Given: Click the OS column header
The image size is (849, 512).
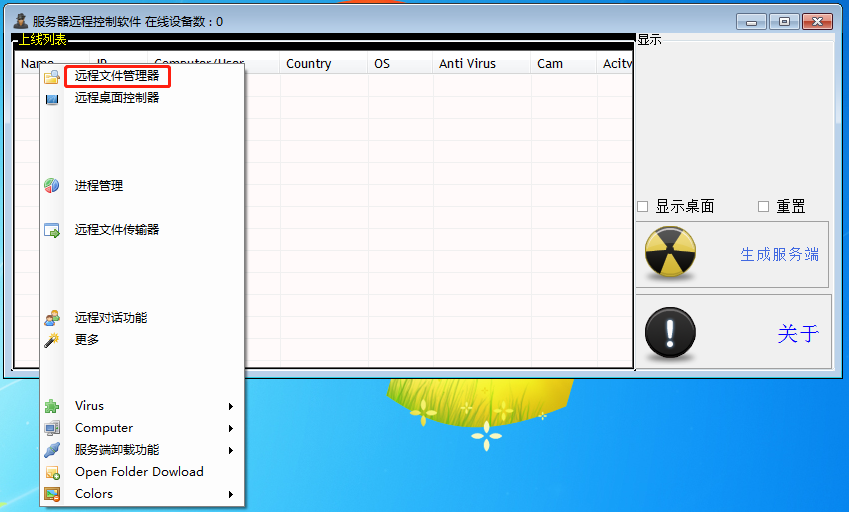Looking at the screenshot, I should [382, 64].
